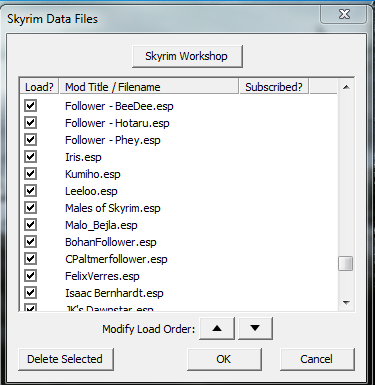Confirm with the OK button
Image resolution: width=375 pixels, height=385 pixels.
[224, 359]
